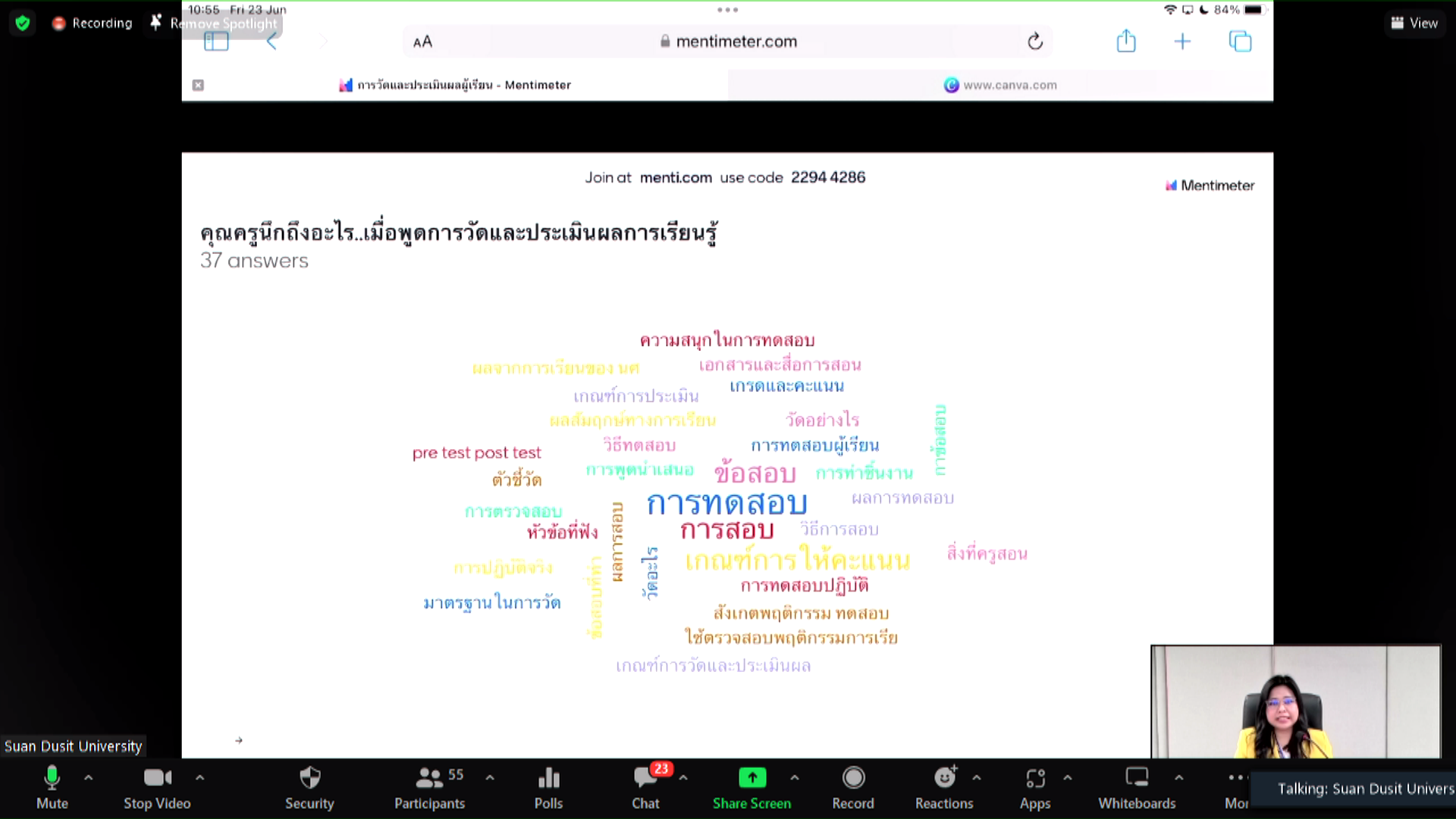The image size is (1456, 819).
Task: Click small arrow cursor at slide bottom-left
Action: pos(239,740)
